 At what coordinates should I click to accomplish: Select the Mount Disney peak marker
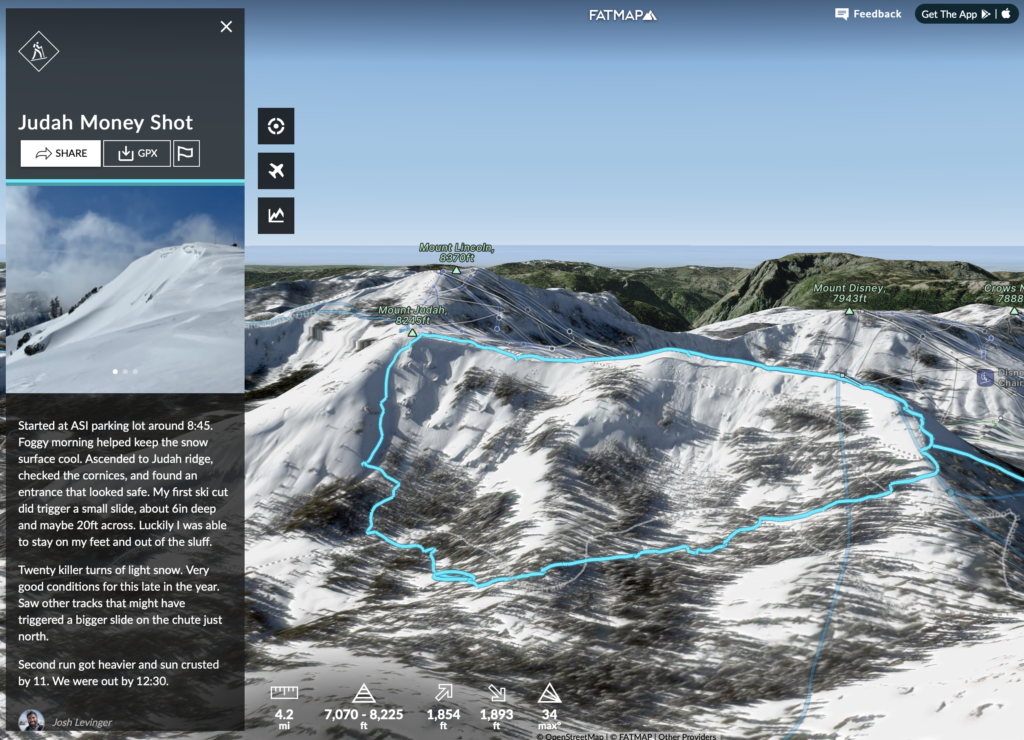(849, 311)
